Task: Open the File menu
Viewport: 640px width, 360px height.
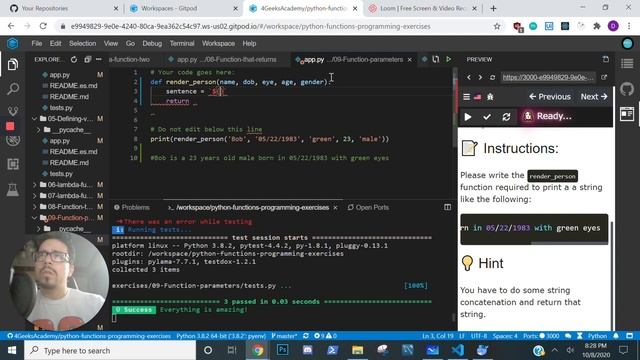Action: pos(37,43)
